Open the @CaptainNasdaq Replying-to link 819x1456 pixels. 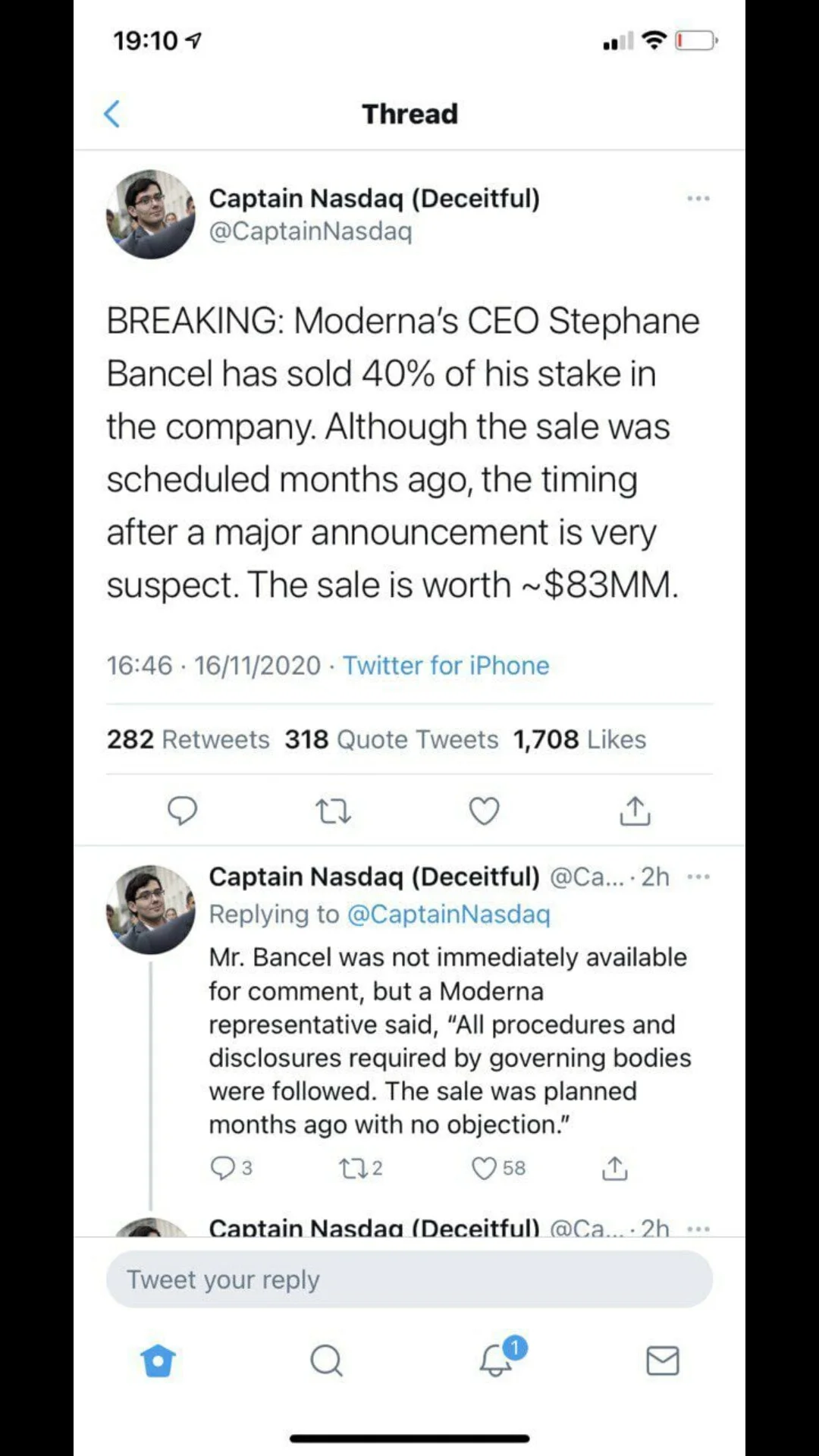(448, 914)
